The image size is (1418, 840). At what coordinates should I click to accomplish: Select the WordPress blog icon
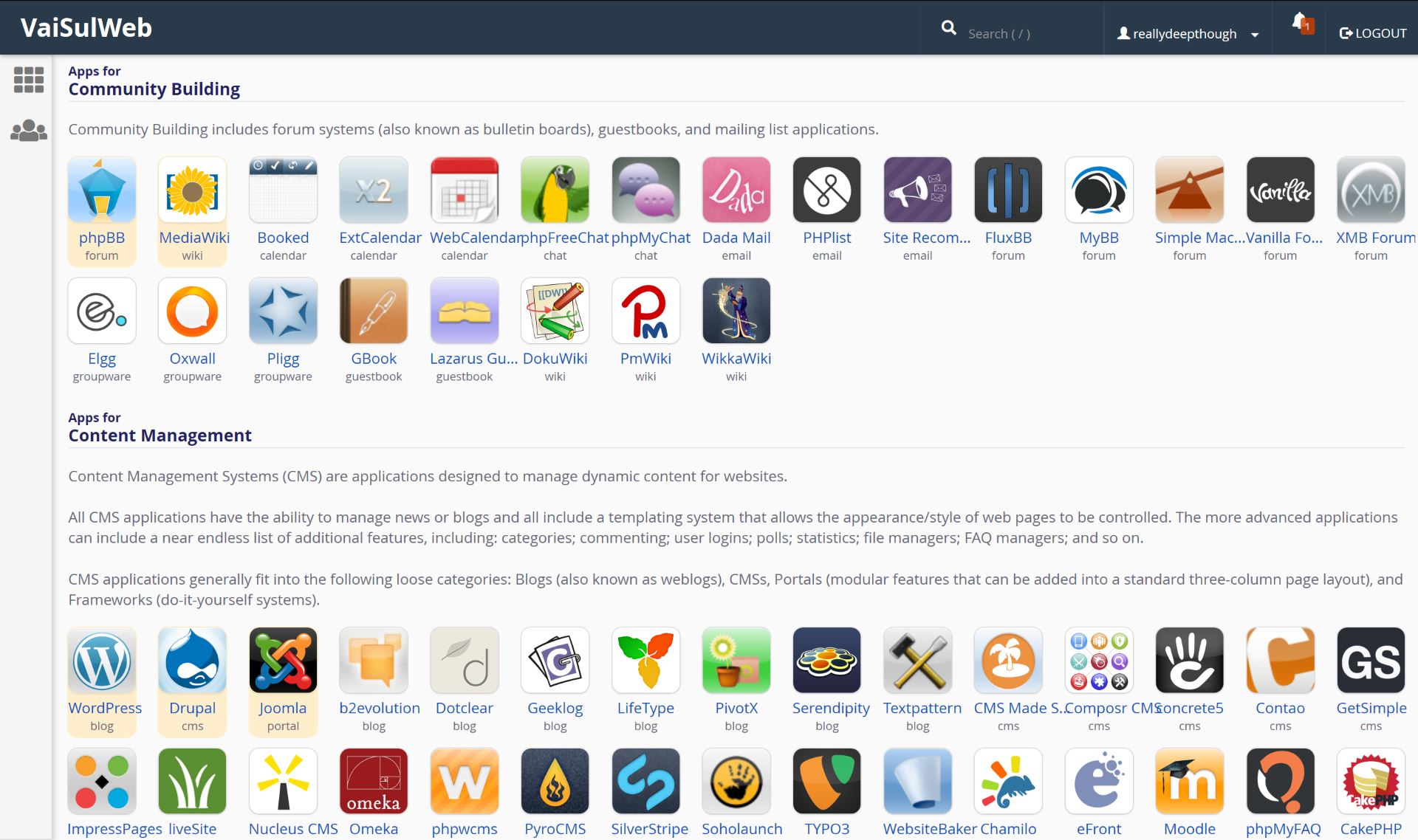pos(102,660)
